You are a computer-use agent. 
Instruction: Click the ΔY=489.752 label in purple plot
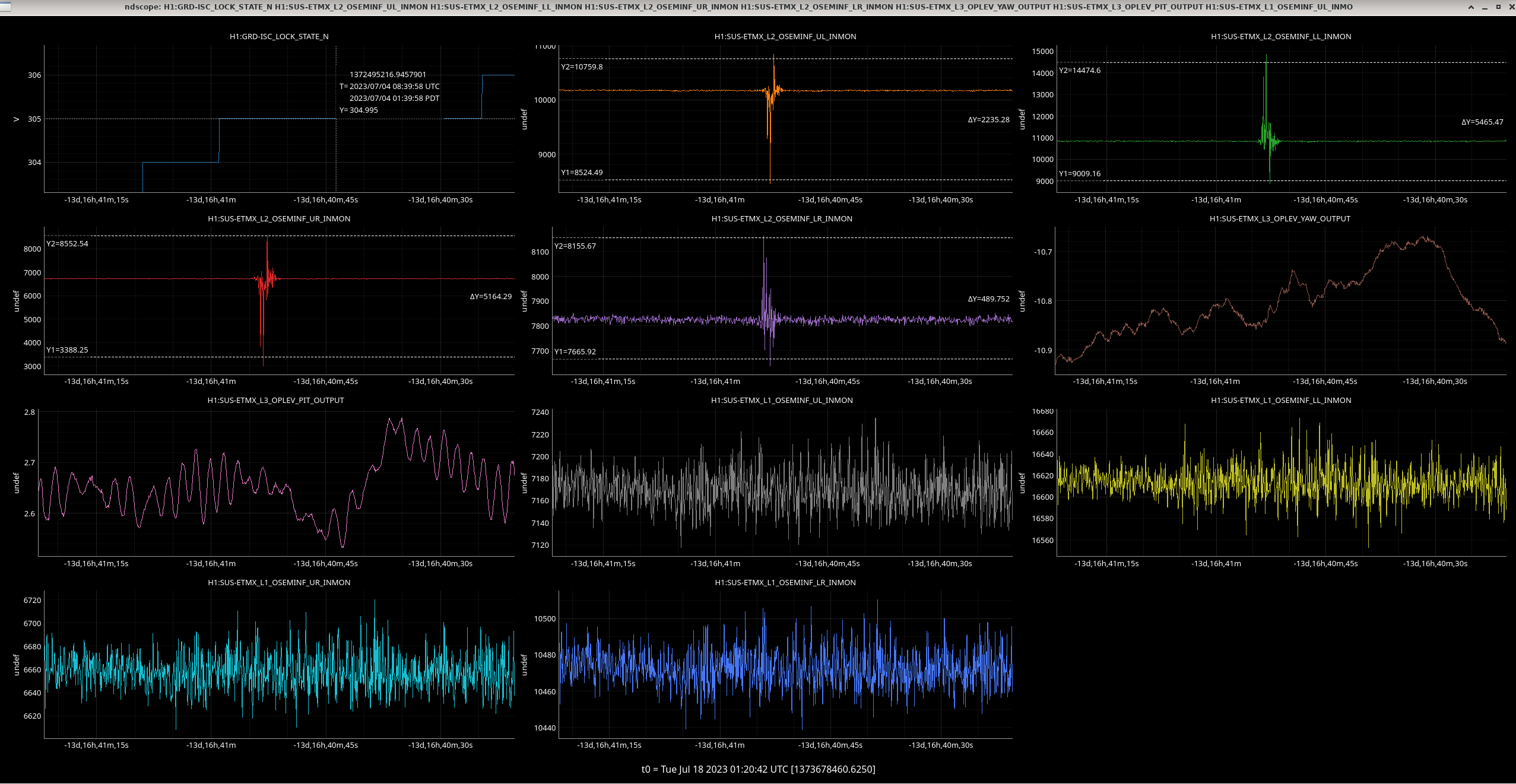pyautogui.click(x=988, y=299)
